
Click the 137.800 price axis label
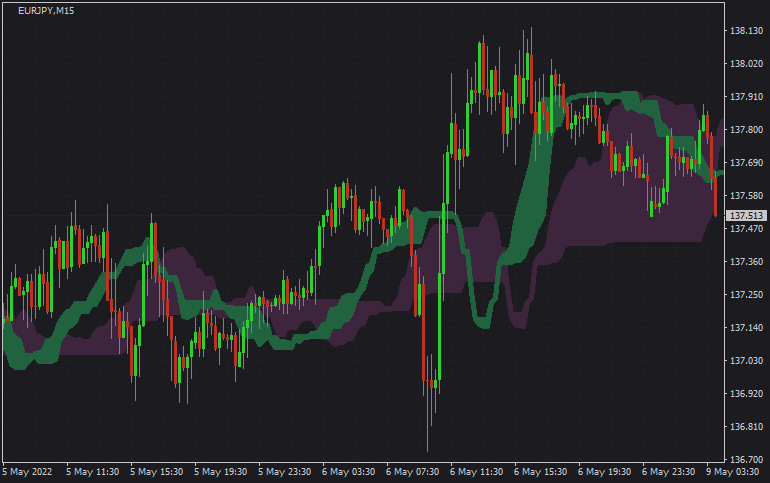[746, 130]
